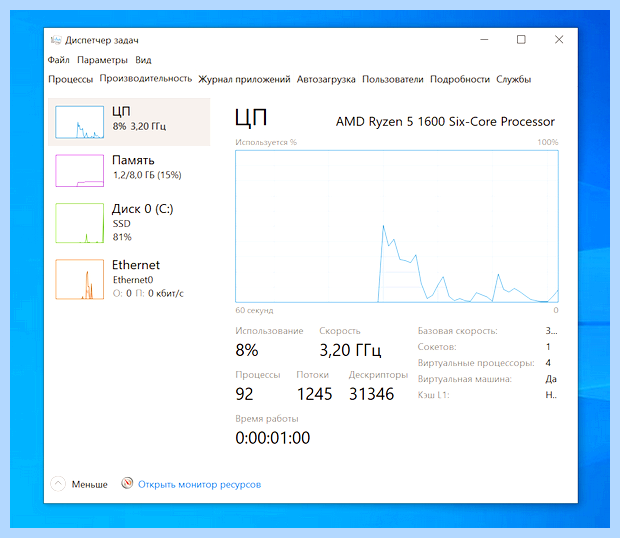Image resolution: width=620 pixels, height=538 pixels.
Task: Click the Ethernet0 adapter name
Action: click(x=133, y=280)
